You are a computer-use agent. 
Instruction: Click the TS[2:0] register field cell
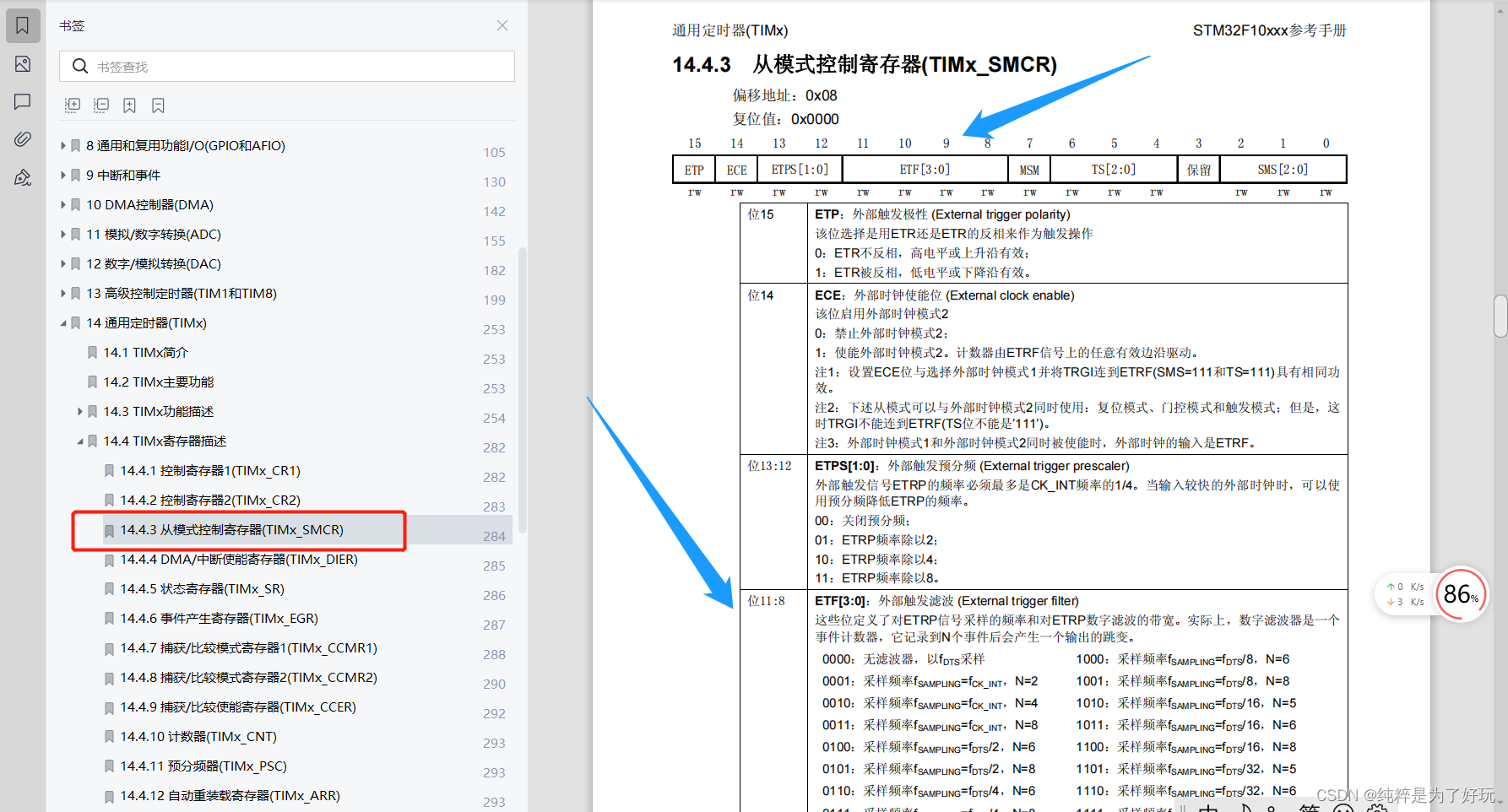[x=1114, y=170]
